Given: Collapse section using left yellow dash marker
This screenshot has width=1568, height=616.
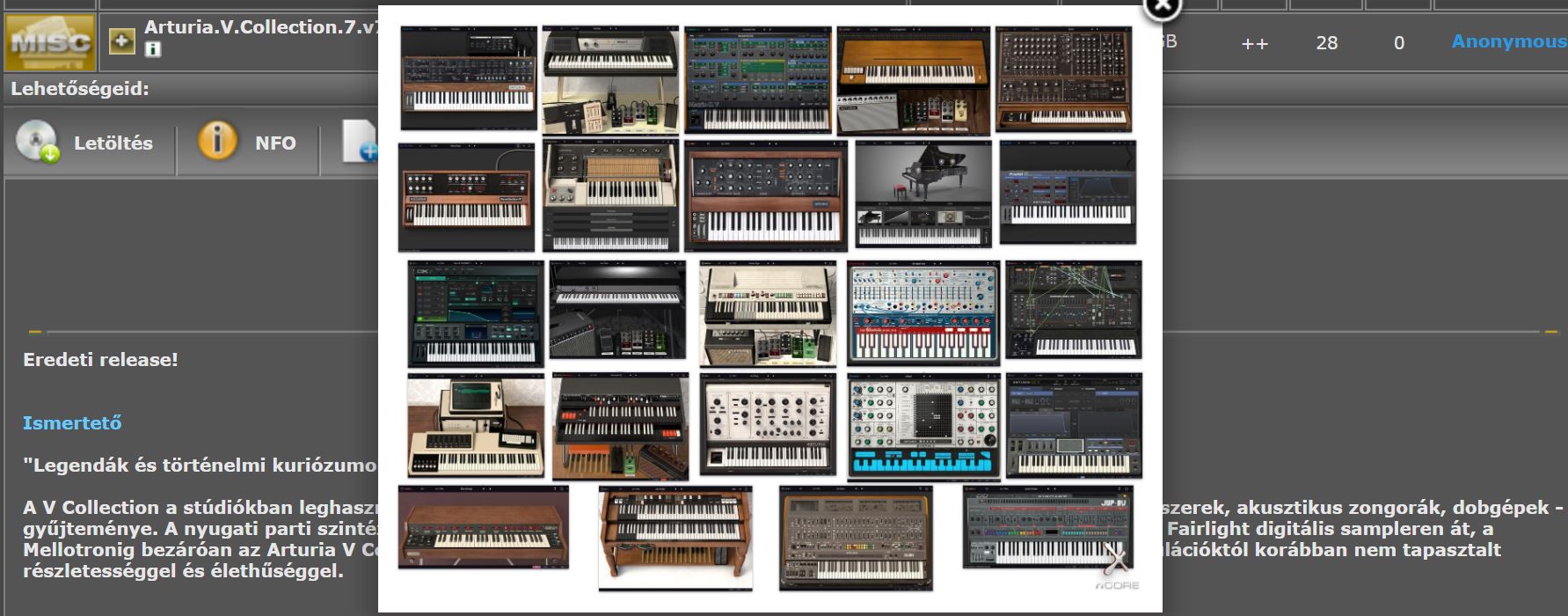Looking at the screenshot, I should (x=35, y=332).
